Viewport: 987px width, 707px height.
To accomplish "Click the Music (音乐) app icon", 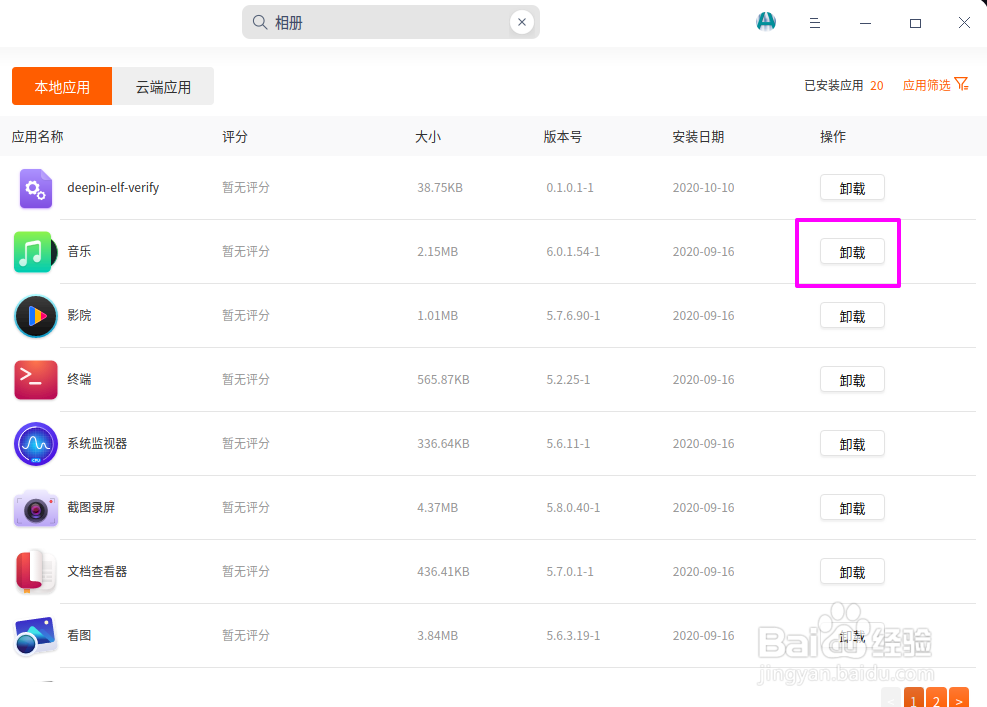I will coord(33,252).
